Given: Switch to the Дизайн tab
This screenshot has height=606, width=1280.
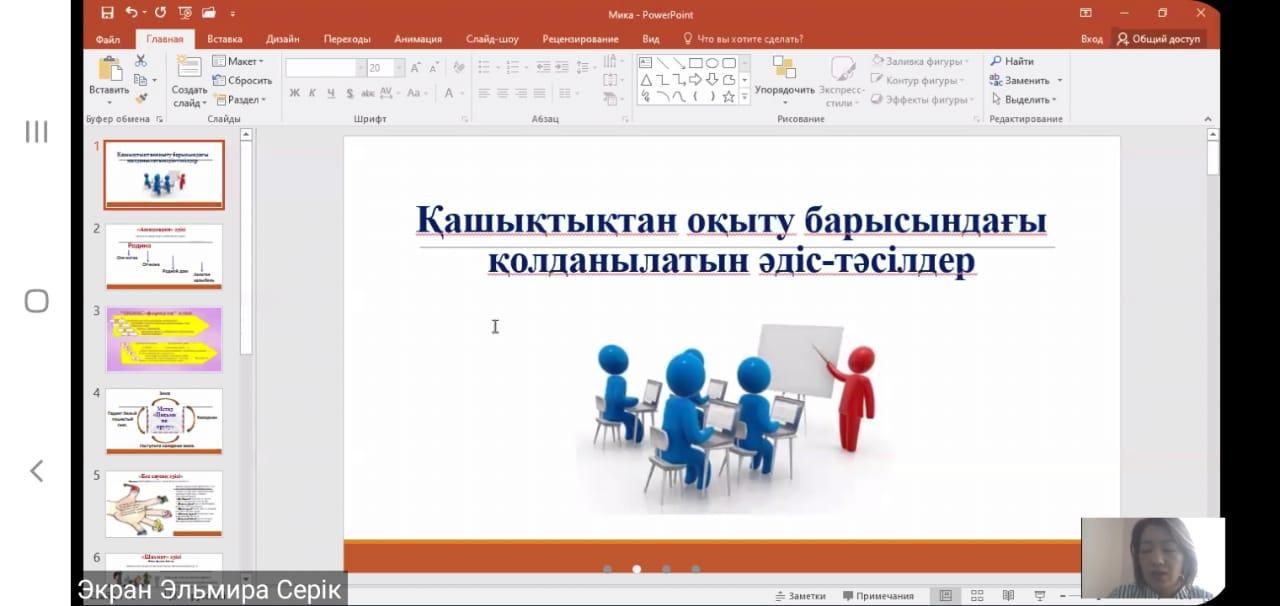Looking at the screenshot, I should click(x=283, y=39).
